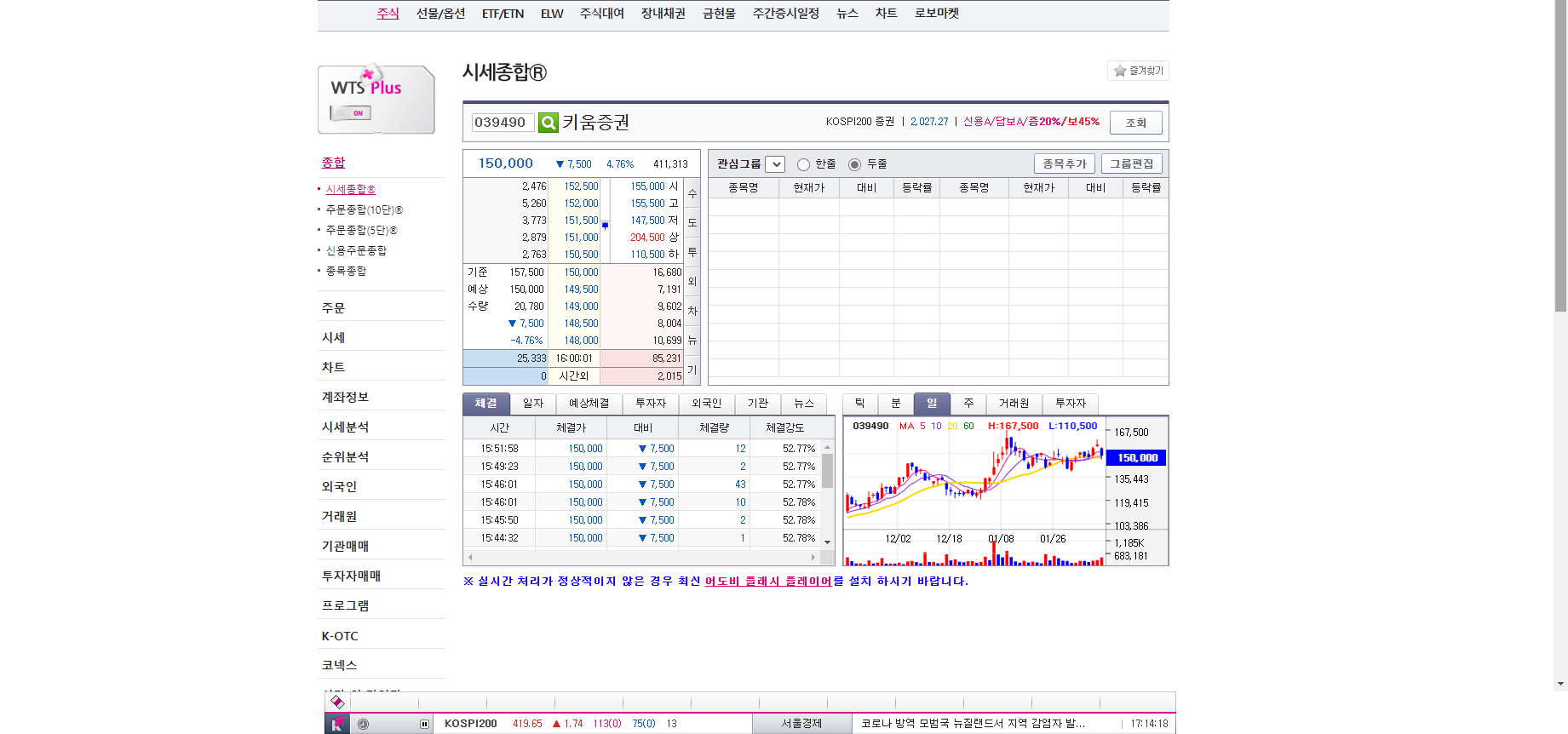The width and height of the screenshot is (1568, 734).
Task: Click the 종목추가 button
Action: (1065, 163)
